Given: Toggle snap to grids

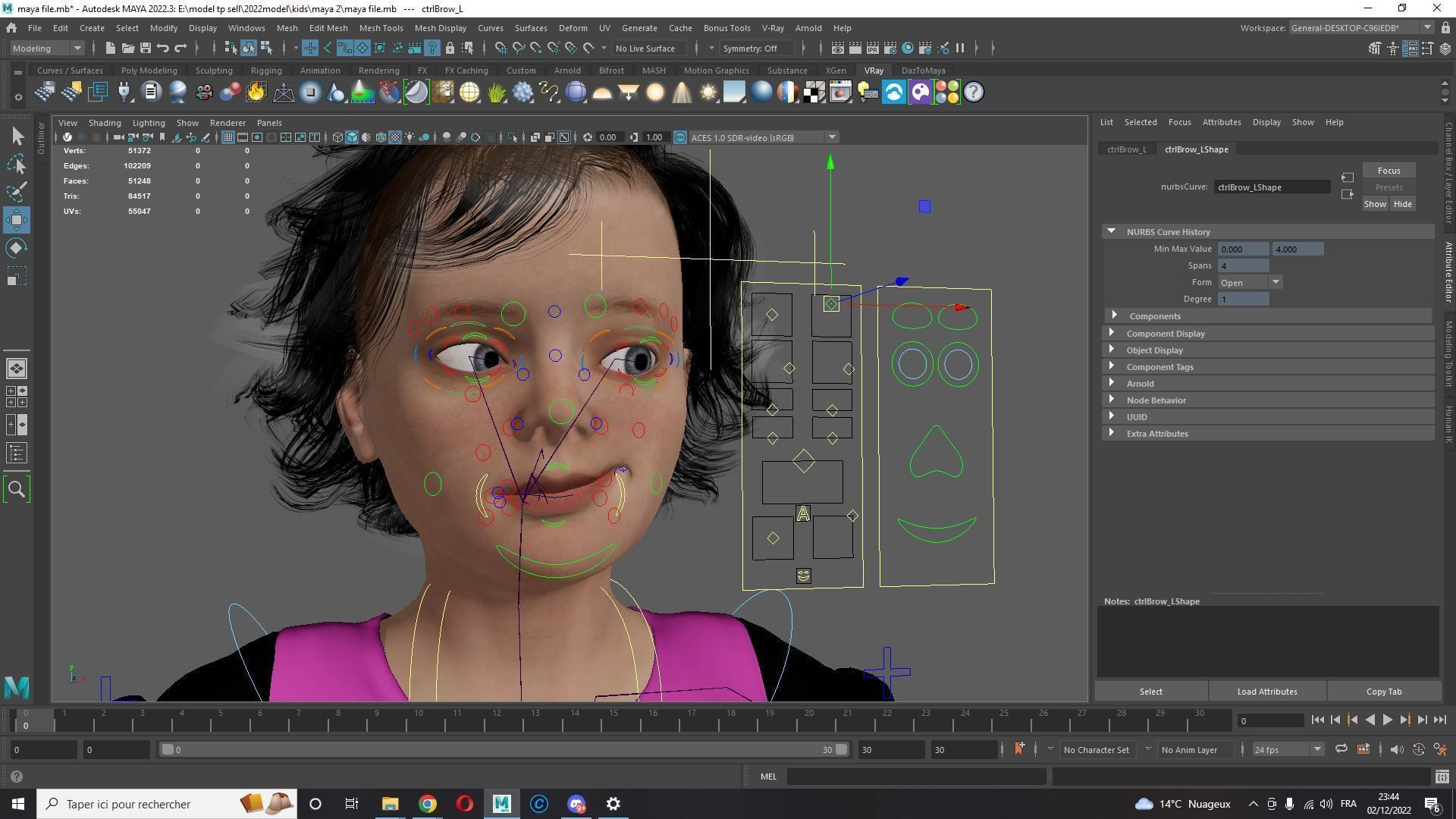Looking at the screenshot, I should click(x=500, y=49).
